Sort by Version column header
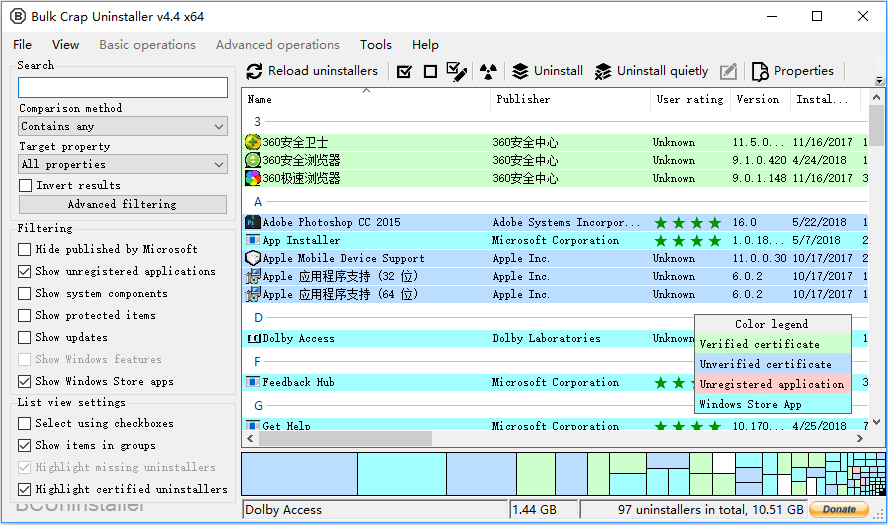 (x=760, y=100)
